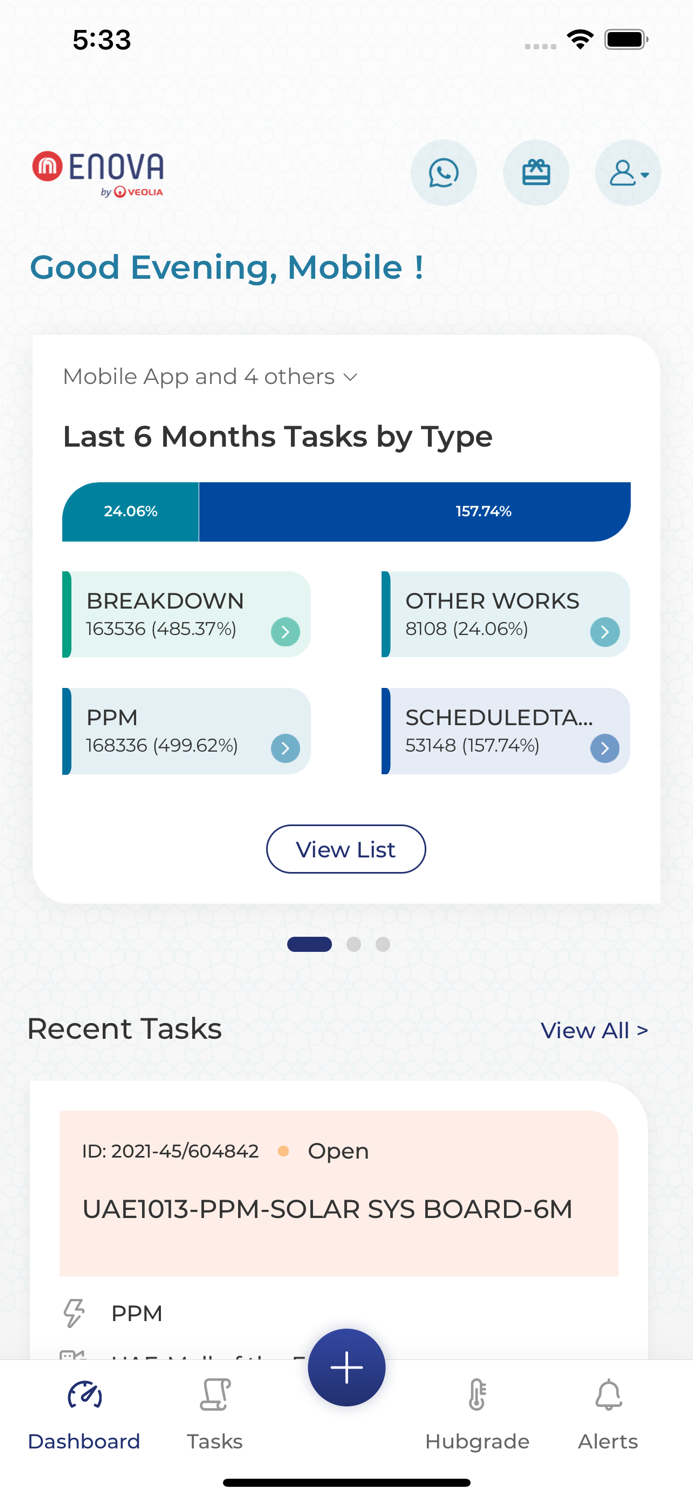Click the View List button
The image size is (693, 1500).
pos(346,849)
